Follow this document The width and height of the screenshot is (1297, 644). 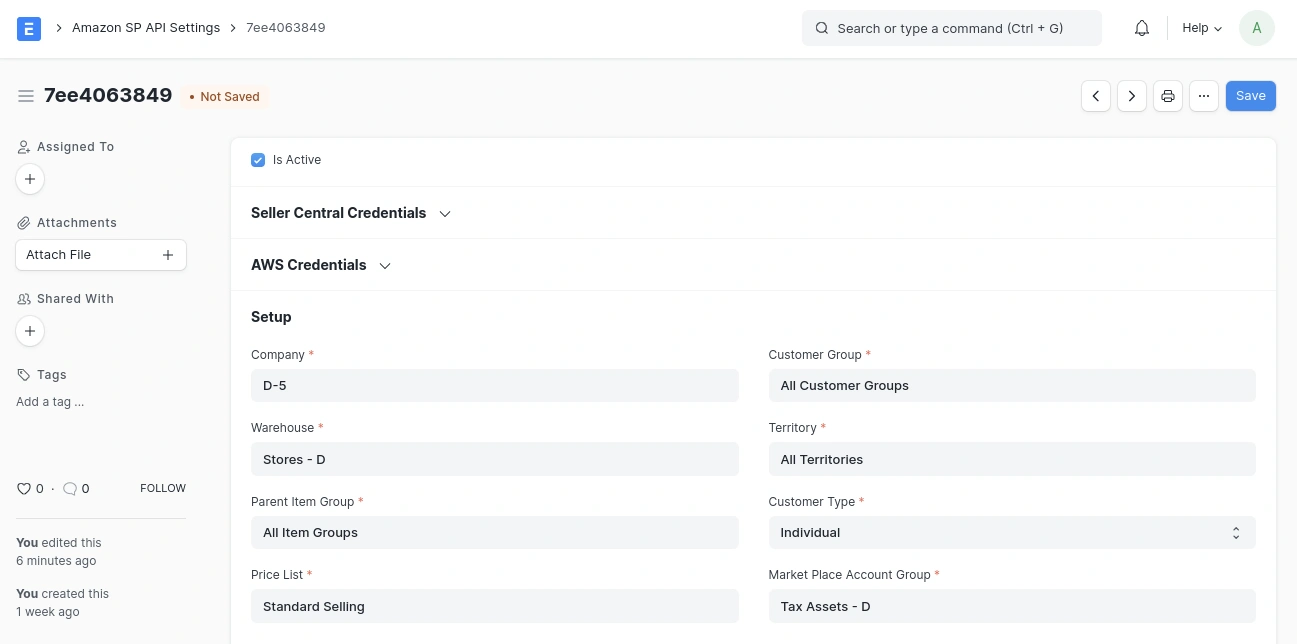pyautogui.click(x=162, y=488)
